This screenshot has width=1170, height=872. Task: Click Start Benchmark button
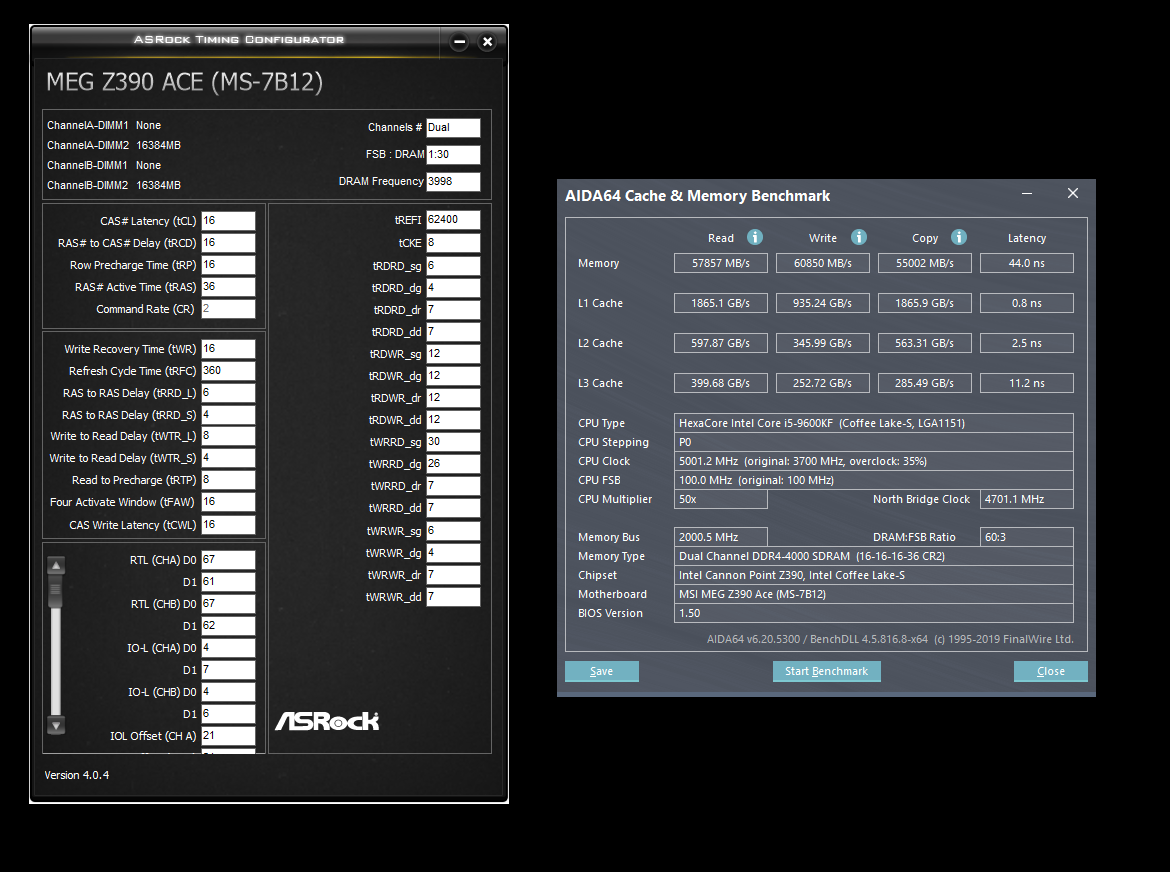click(x=827, y=671)
